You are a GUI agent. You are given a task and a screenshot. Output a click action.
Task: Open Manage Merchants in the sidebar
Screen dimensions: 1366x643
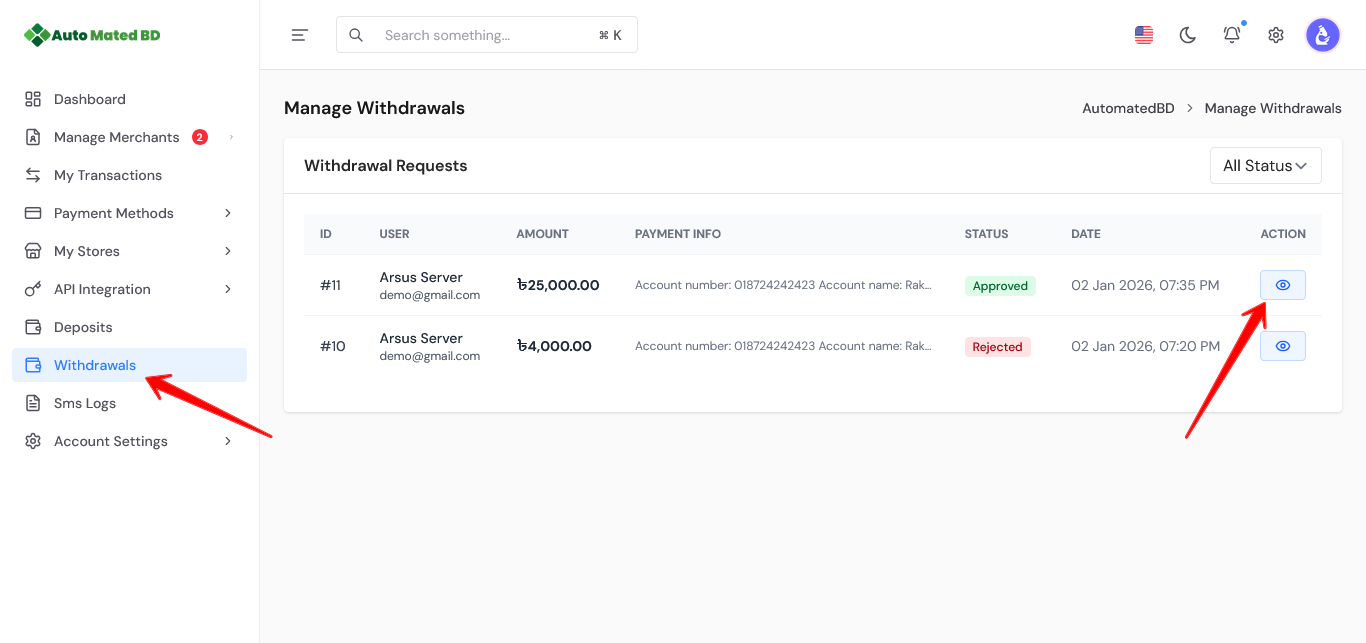click(x=116, y=137)
